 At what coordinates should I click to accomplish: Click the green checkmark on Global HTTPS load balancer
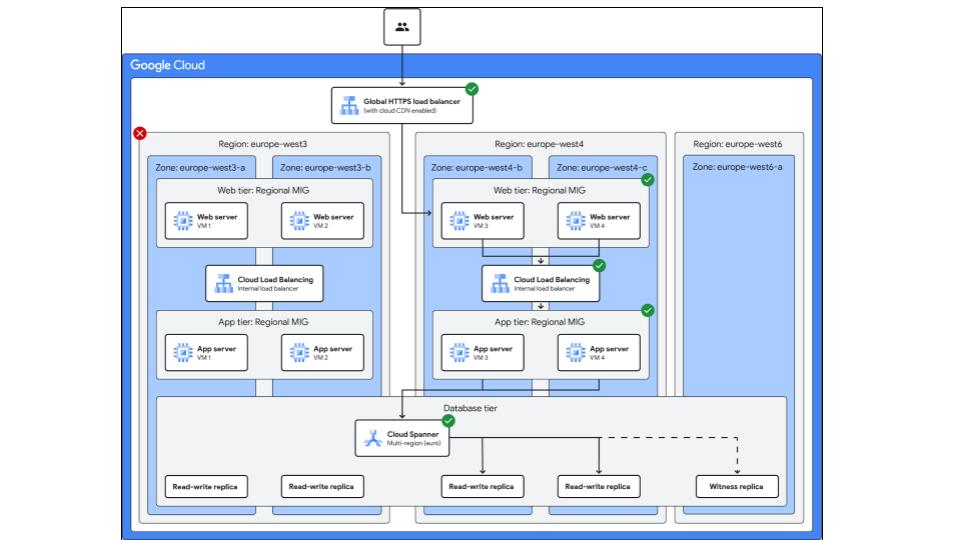[471, 89]
